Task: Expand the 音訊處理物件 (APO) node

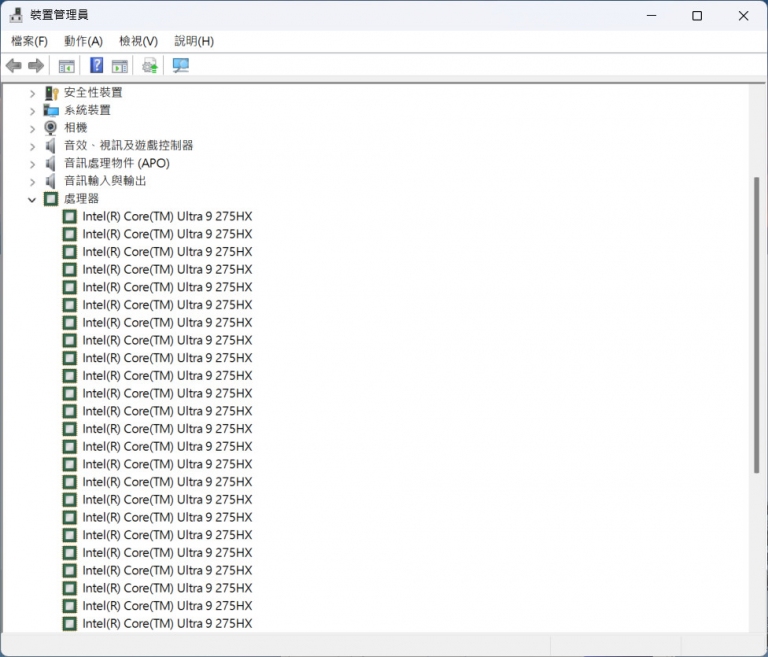Action: point(32,164)
